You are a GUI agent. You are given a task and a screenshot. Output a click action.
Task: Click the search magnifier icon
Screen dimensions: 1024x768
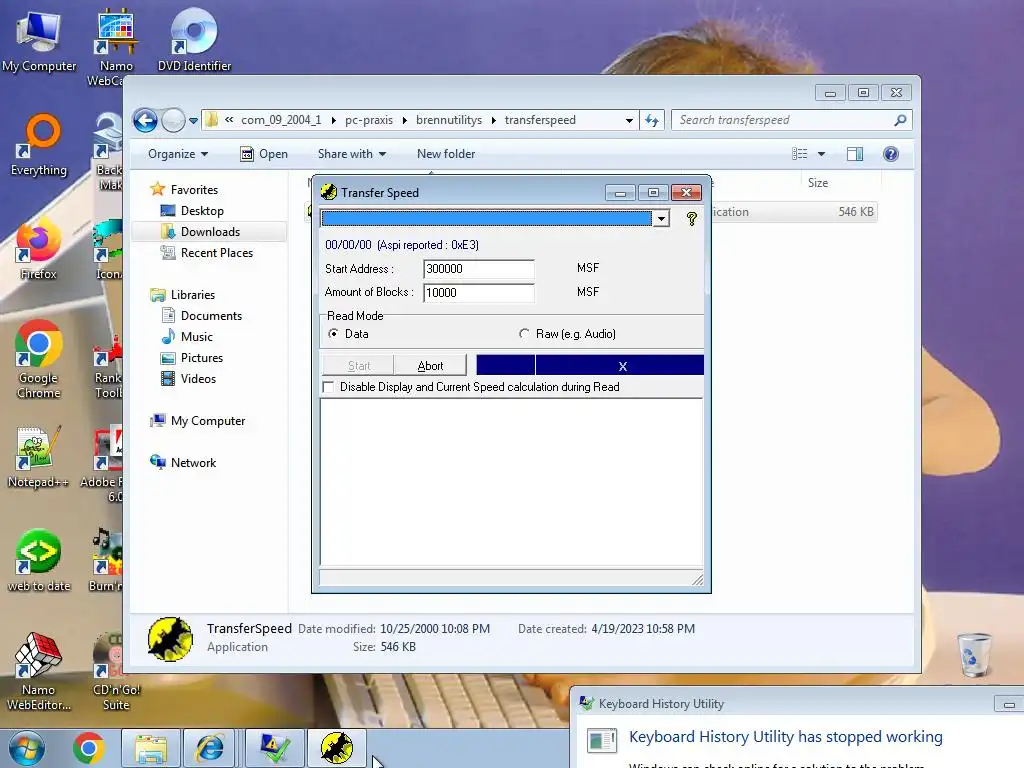tap(900, 120)
